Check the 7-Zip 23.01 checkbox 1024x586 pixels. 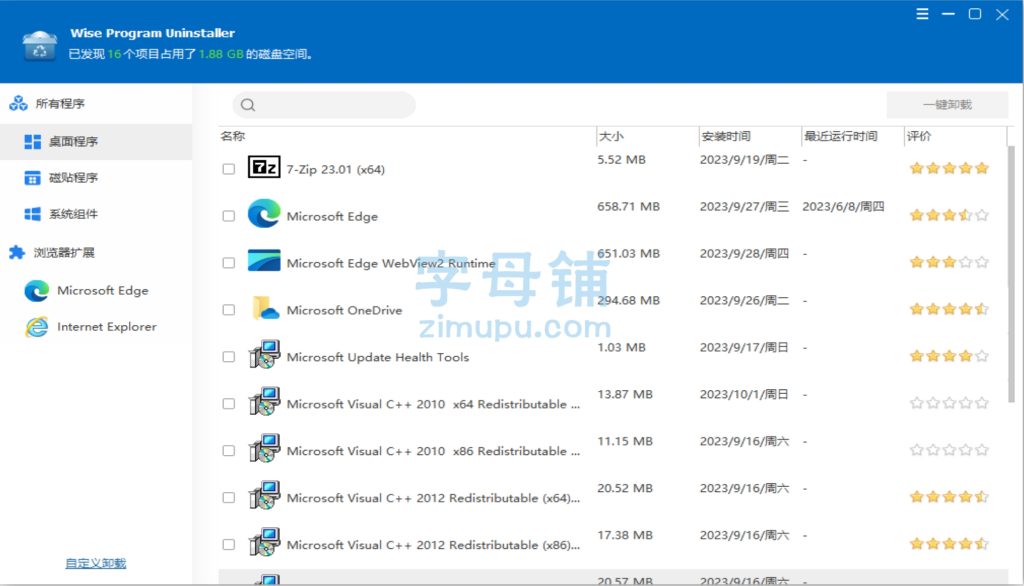229,169
